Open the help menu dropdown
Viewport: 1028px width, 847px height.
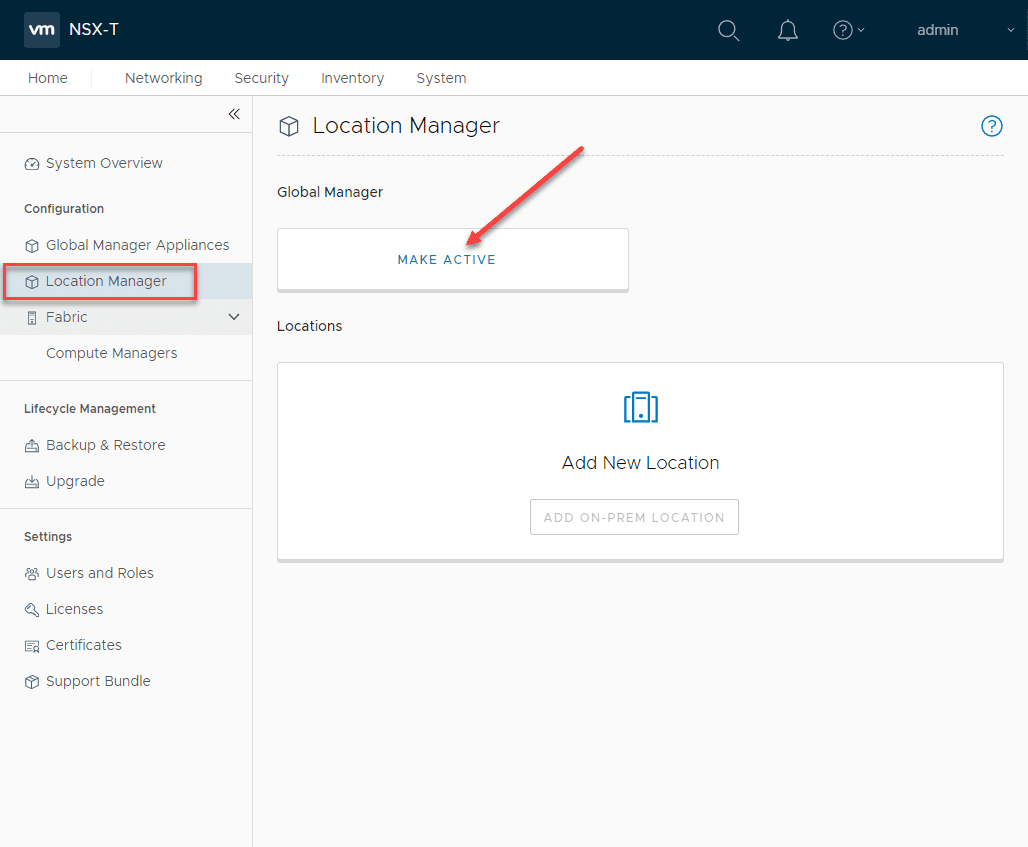(848, 29)
